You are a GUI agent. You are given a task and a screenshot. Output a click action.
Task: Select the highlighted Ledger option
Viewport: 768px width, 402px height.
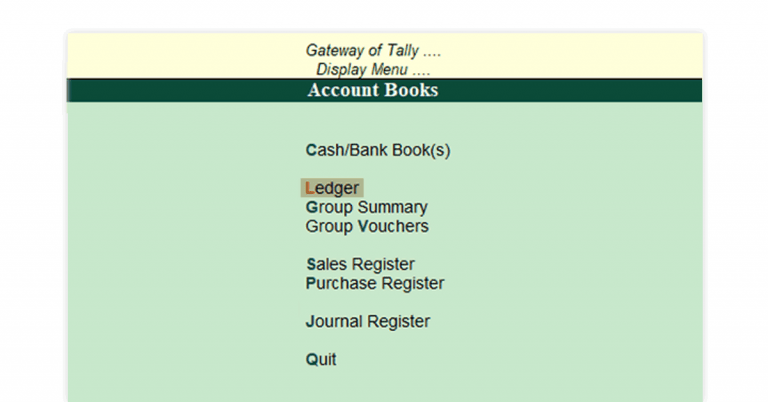click(x=332, y=188)
